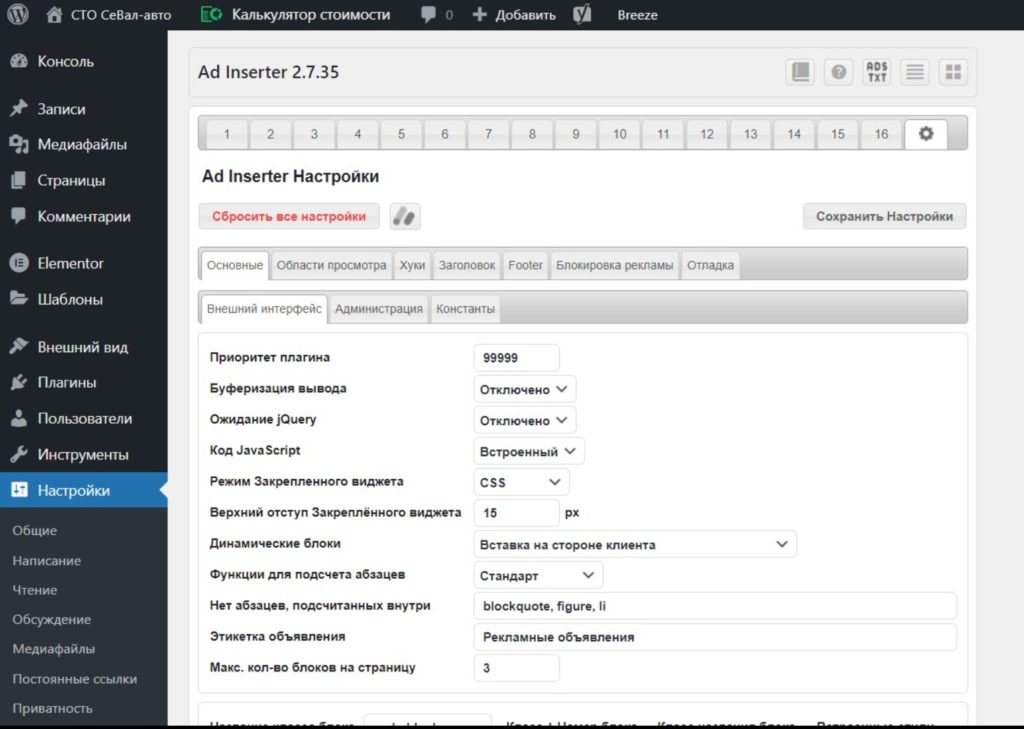
Task: Toggle the block grid view icon
Action: click(953, 72)
